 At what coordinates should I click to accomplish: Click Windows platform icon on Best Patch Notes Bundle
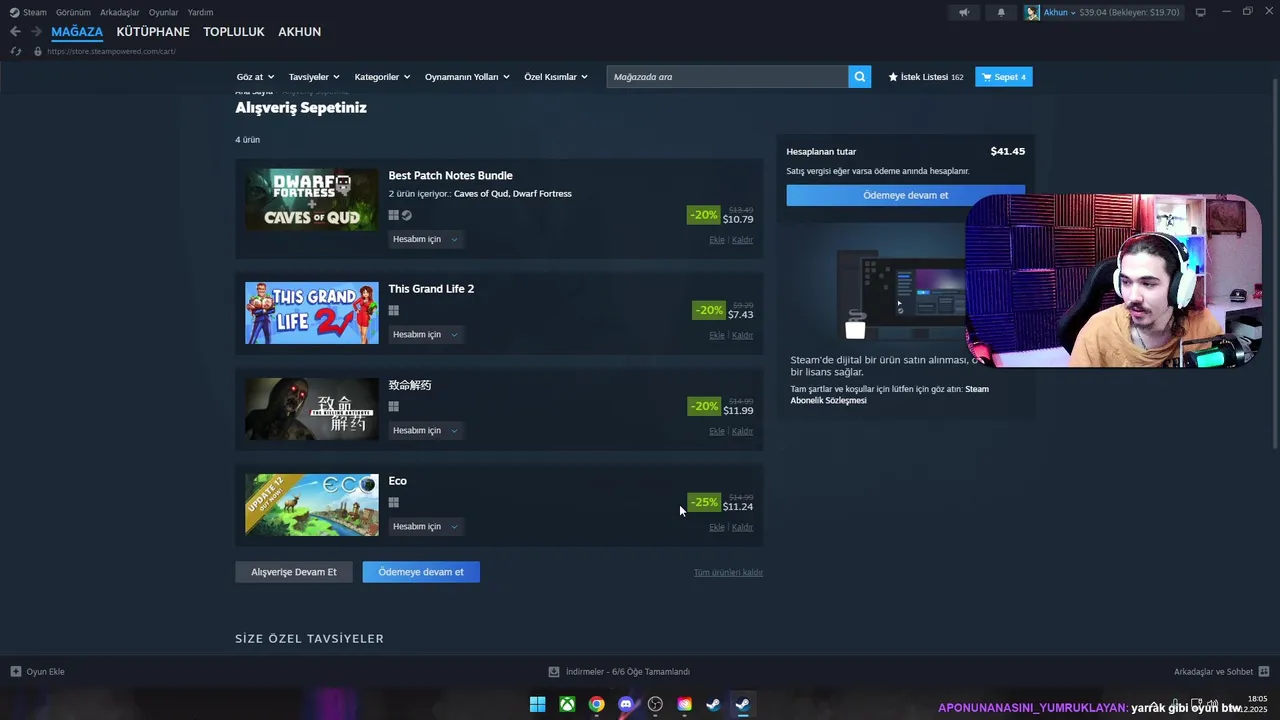coord(394,215)
